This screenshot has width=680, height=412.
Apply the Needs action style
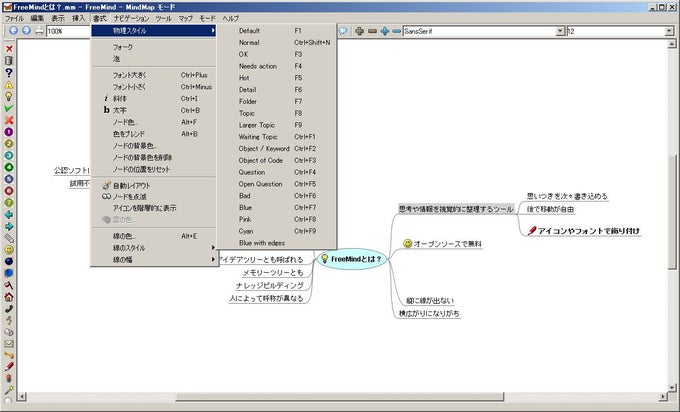coord(276,66)
